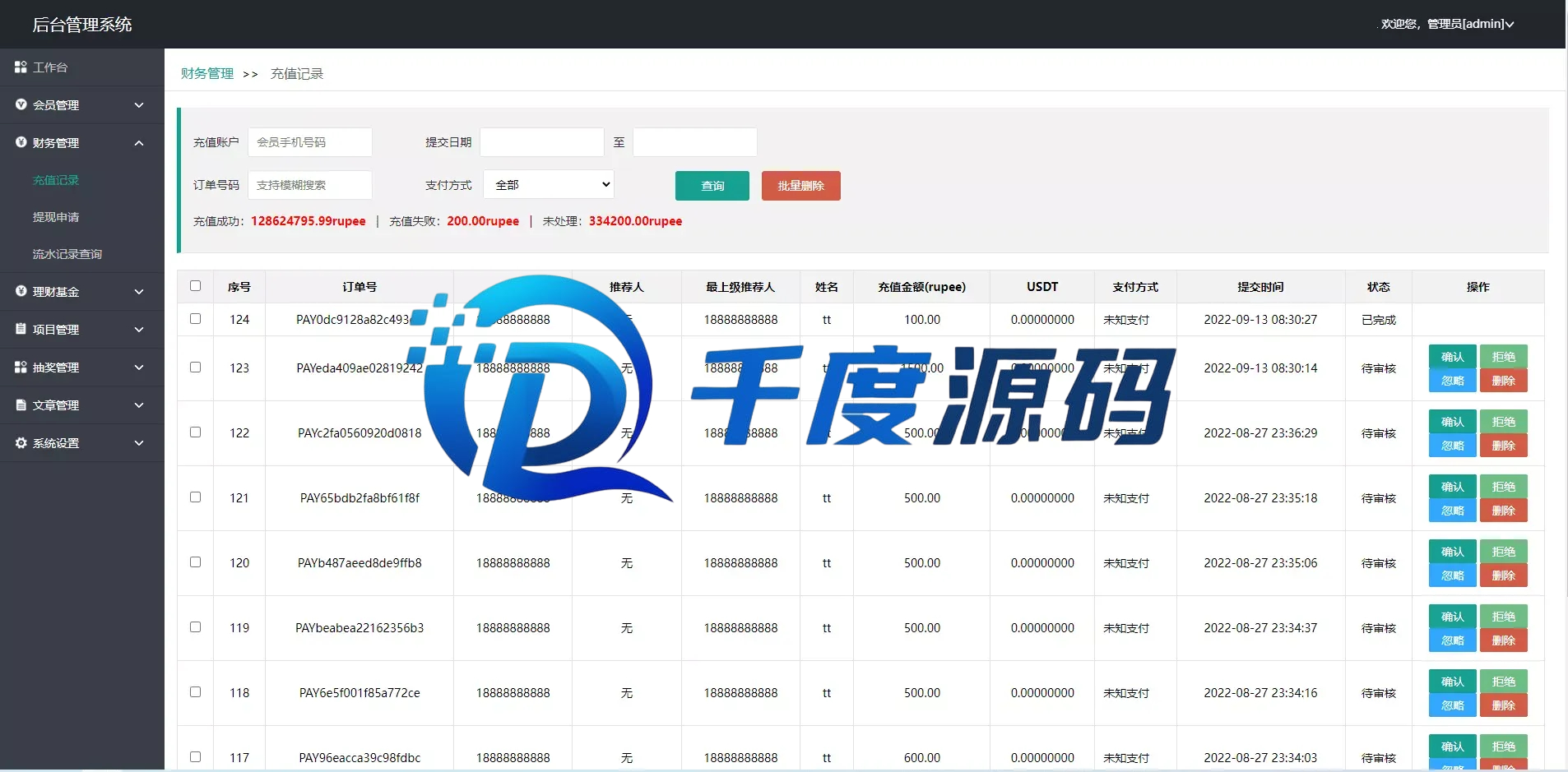This screenshot has width=1568, height=772.
Task: Expand the 会员管理 menu chevron
Action: tap(139, 105)
